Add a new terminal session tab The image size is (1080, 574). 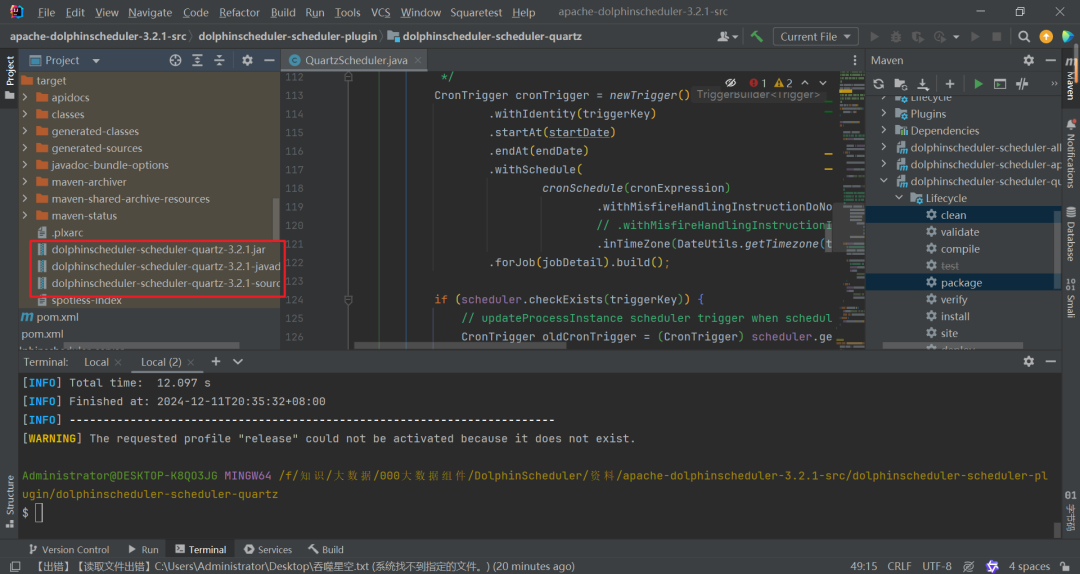click(x=215, y=362)
